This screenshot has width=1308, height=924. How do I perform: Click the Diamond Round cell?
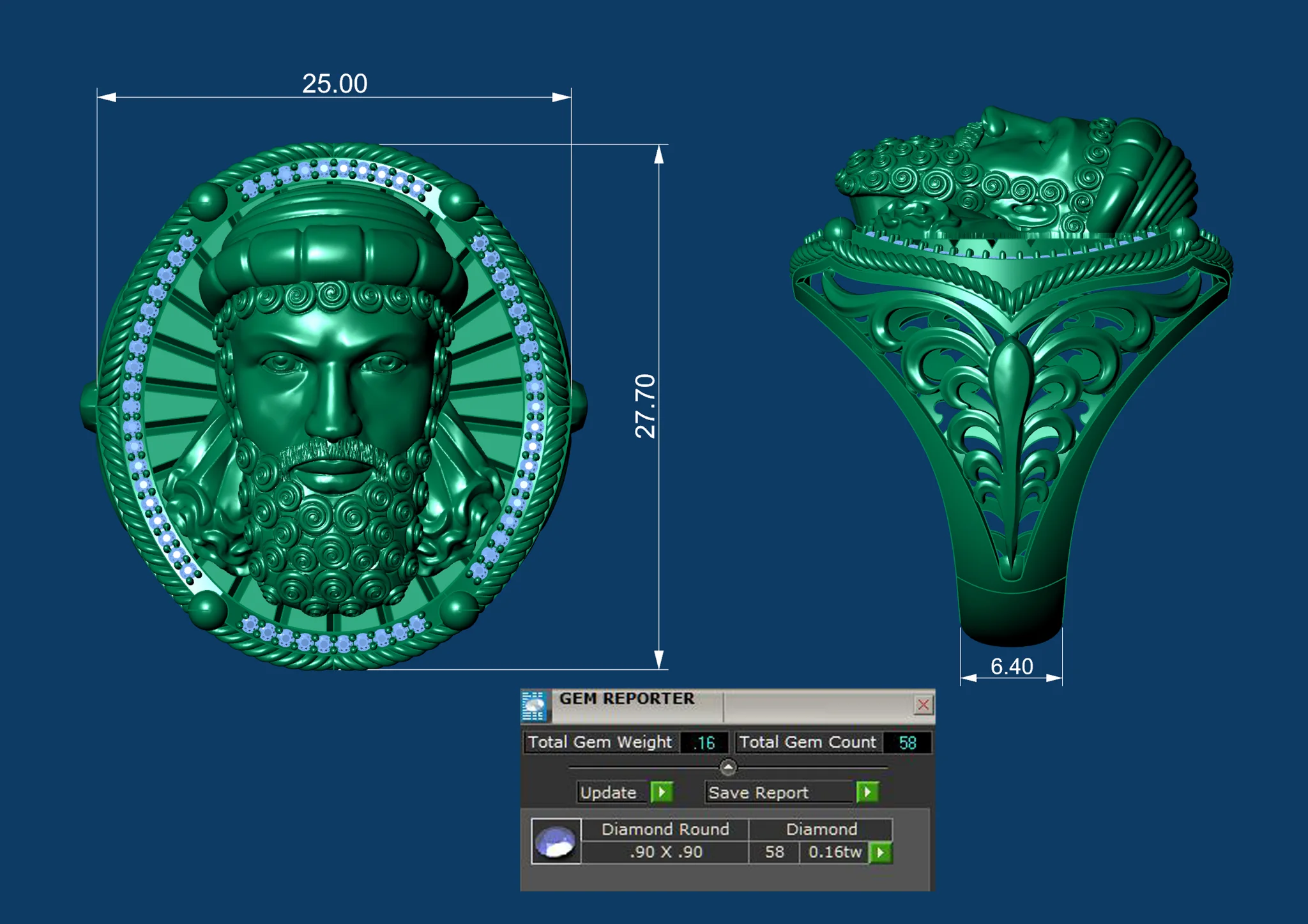(x=665, y=829)
